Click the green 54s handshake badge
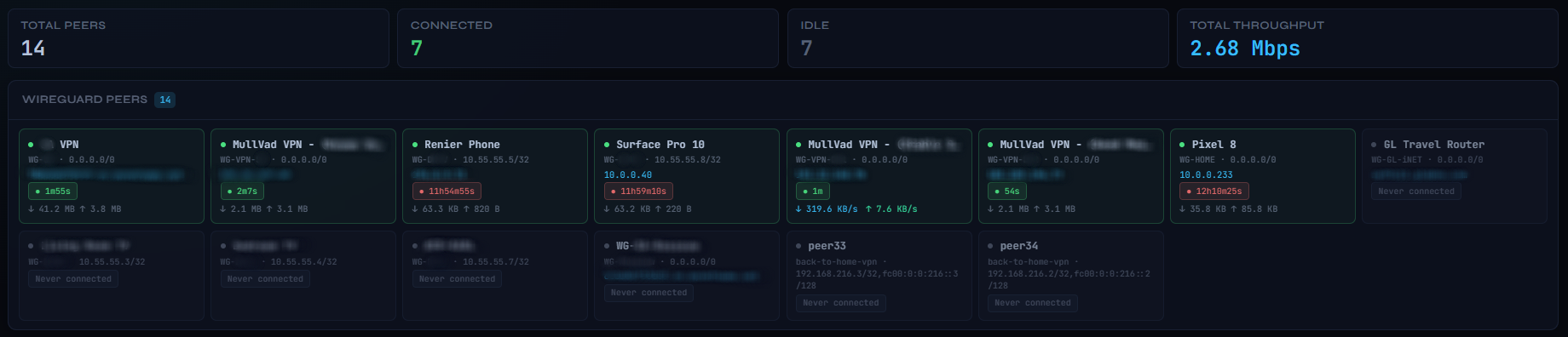The width and height of the screenshot is (1568, 337). coord(1007,191)
